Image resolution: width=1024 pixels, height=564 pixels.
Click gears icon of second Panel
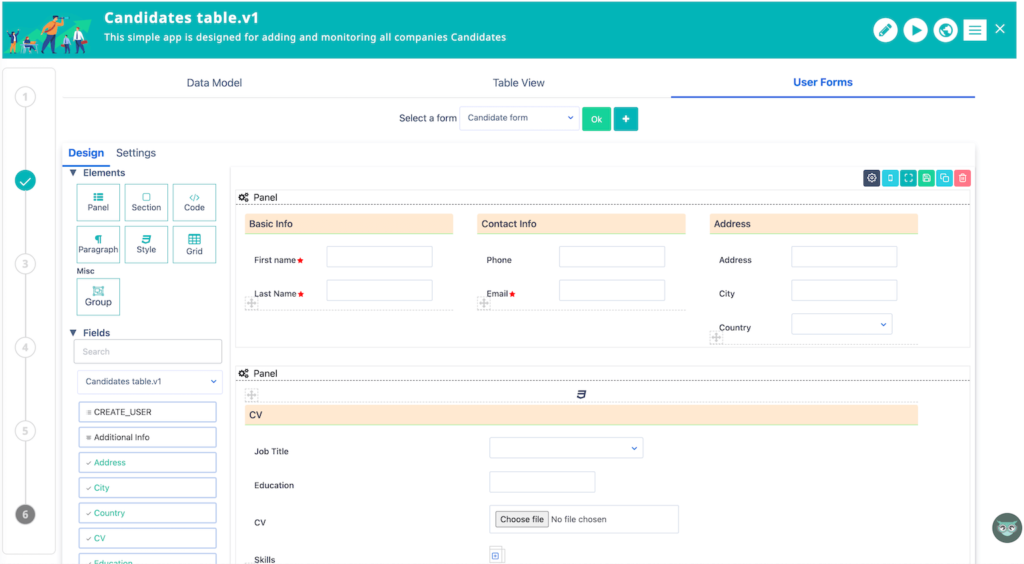coord(244,373)
